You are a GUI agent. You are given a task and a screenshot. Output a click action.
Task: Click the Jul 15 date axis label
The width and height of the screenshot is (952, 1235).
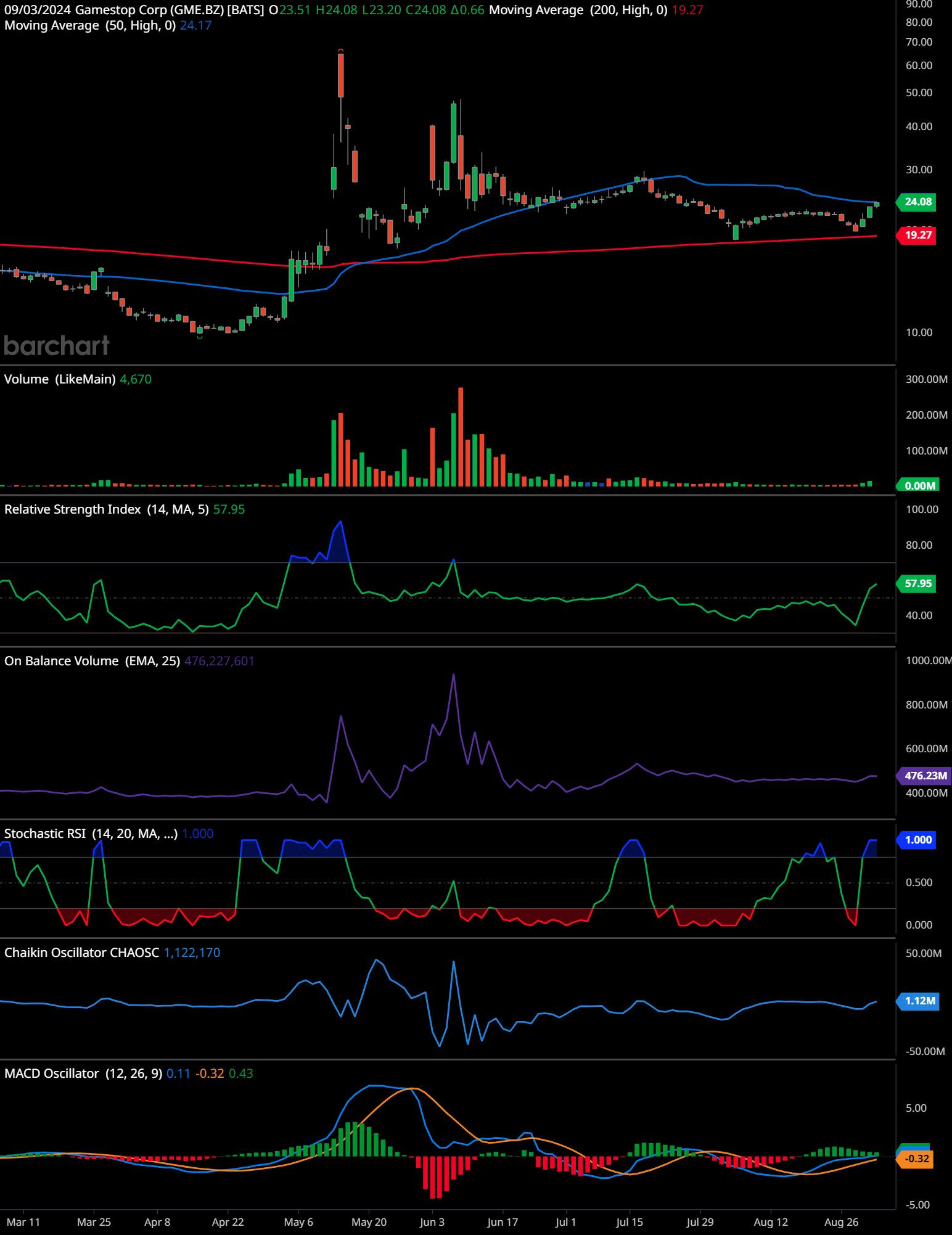click(629, 1222)
